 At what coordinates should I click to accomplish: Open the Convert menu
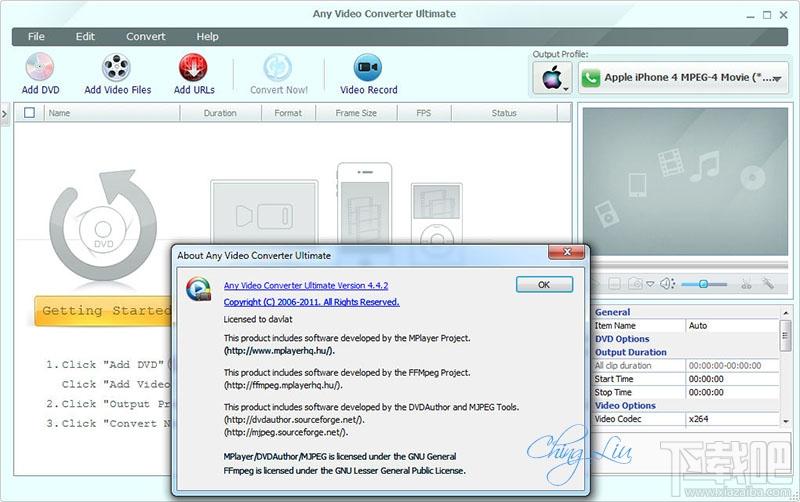(x=145, y=37)
